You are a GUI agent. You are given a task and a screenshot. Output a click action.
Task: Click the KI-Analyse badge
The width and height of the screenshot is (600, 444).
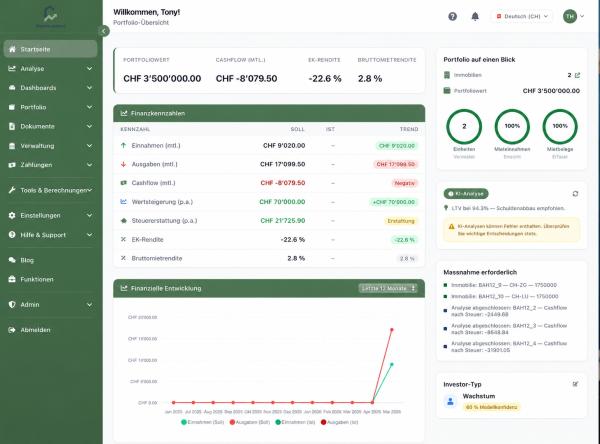pyautogui.click(x=466, y=194)
